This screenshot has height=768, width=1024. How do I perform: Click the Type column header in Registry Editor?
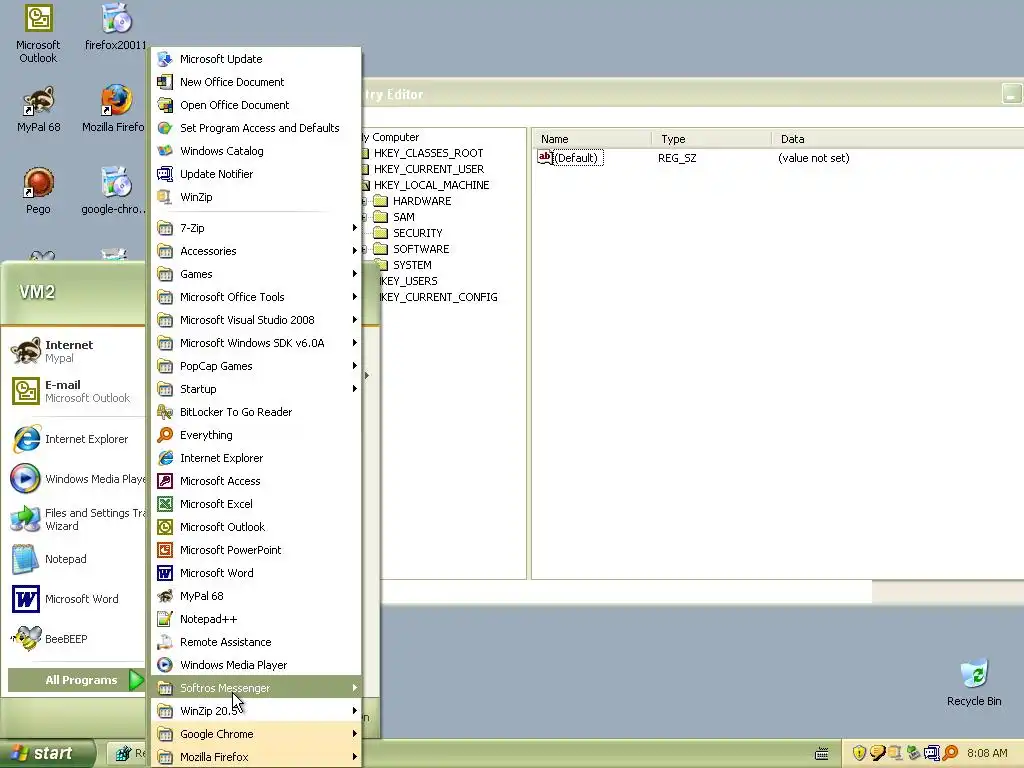711,139
